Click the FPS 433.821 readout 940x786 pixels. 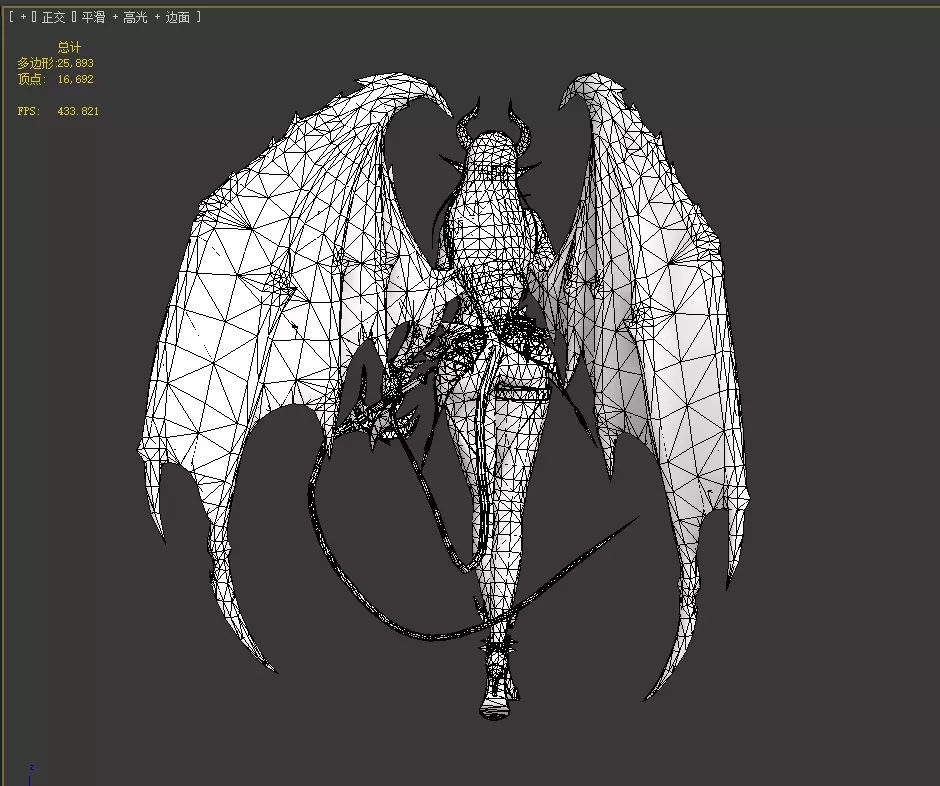point(58,111)
